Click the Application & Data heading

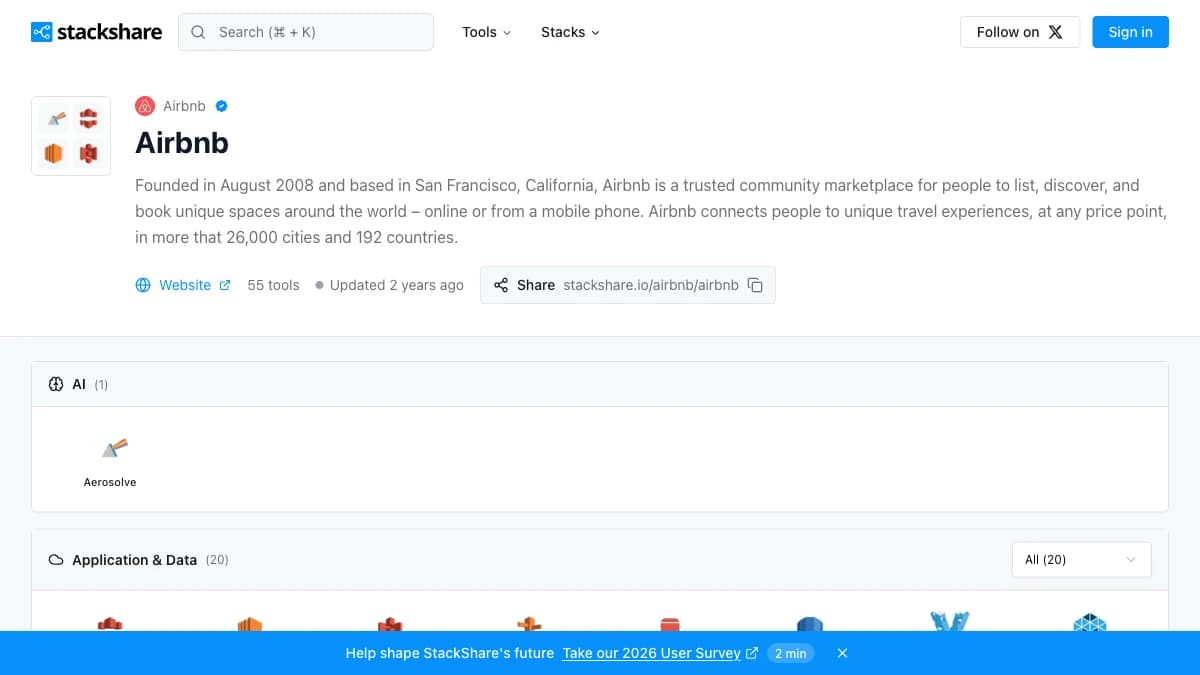(134, 560)
